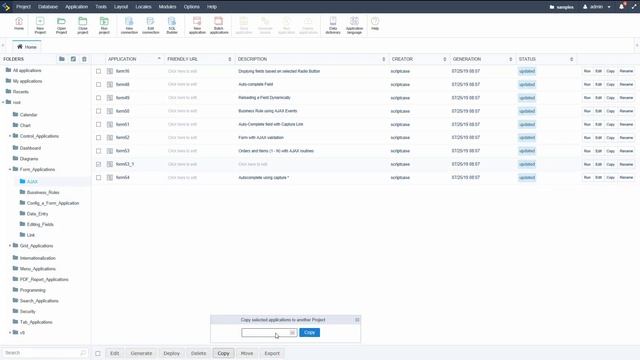Open the Project menu

[x=23, y=7]
